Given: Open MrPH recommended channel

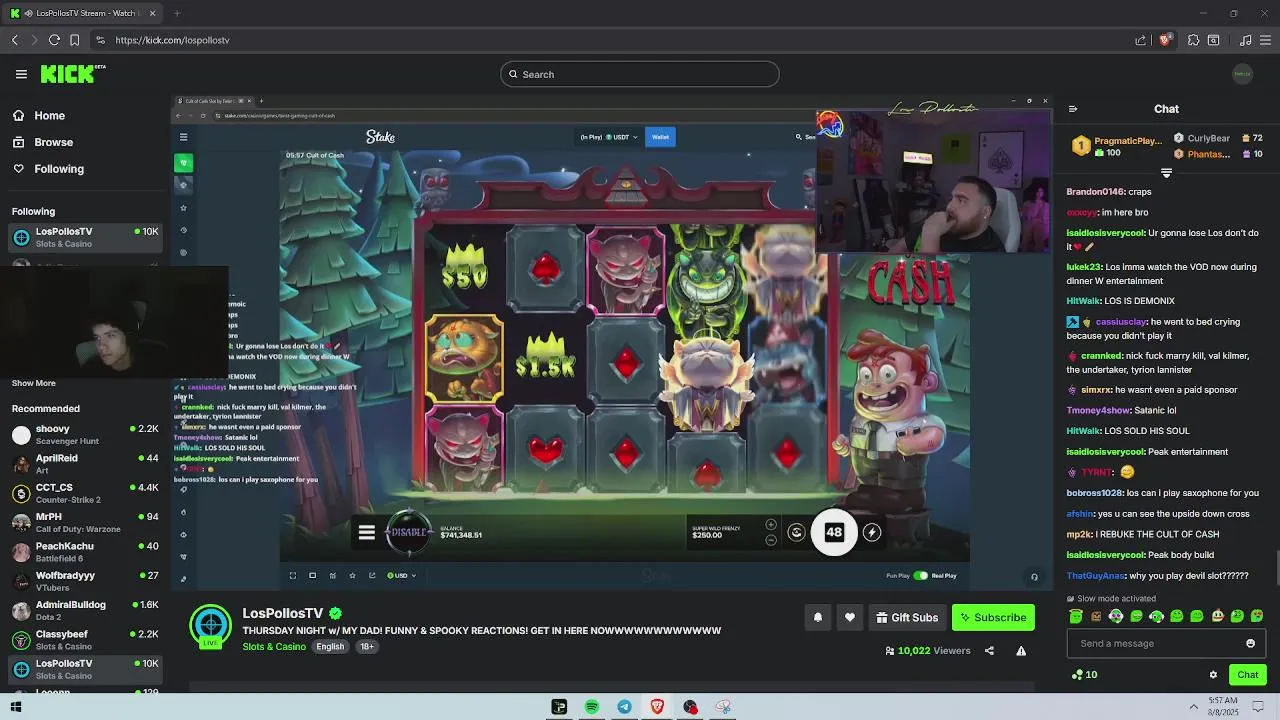Looking at the screenshot, I should 85,523.
